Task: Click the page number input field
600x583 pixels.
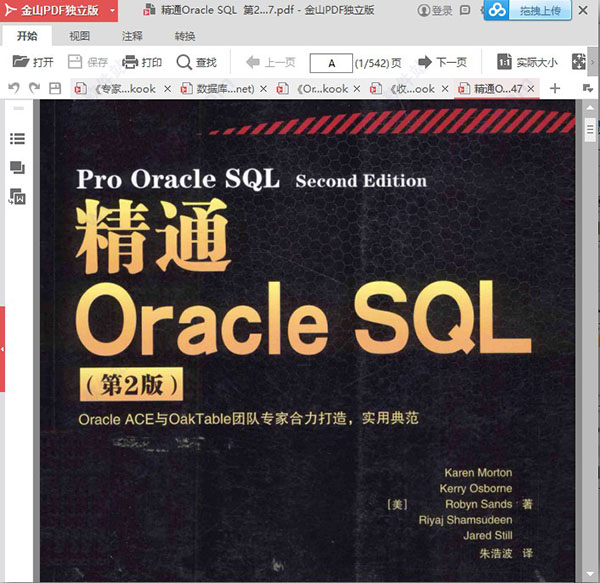Action: pyautogui.click(x=331, y=63)
